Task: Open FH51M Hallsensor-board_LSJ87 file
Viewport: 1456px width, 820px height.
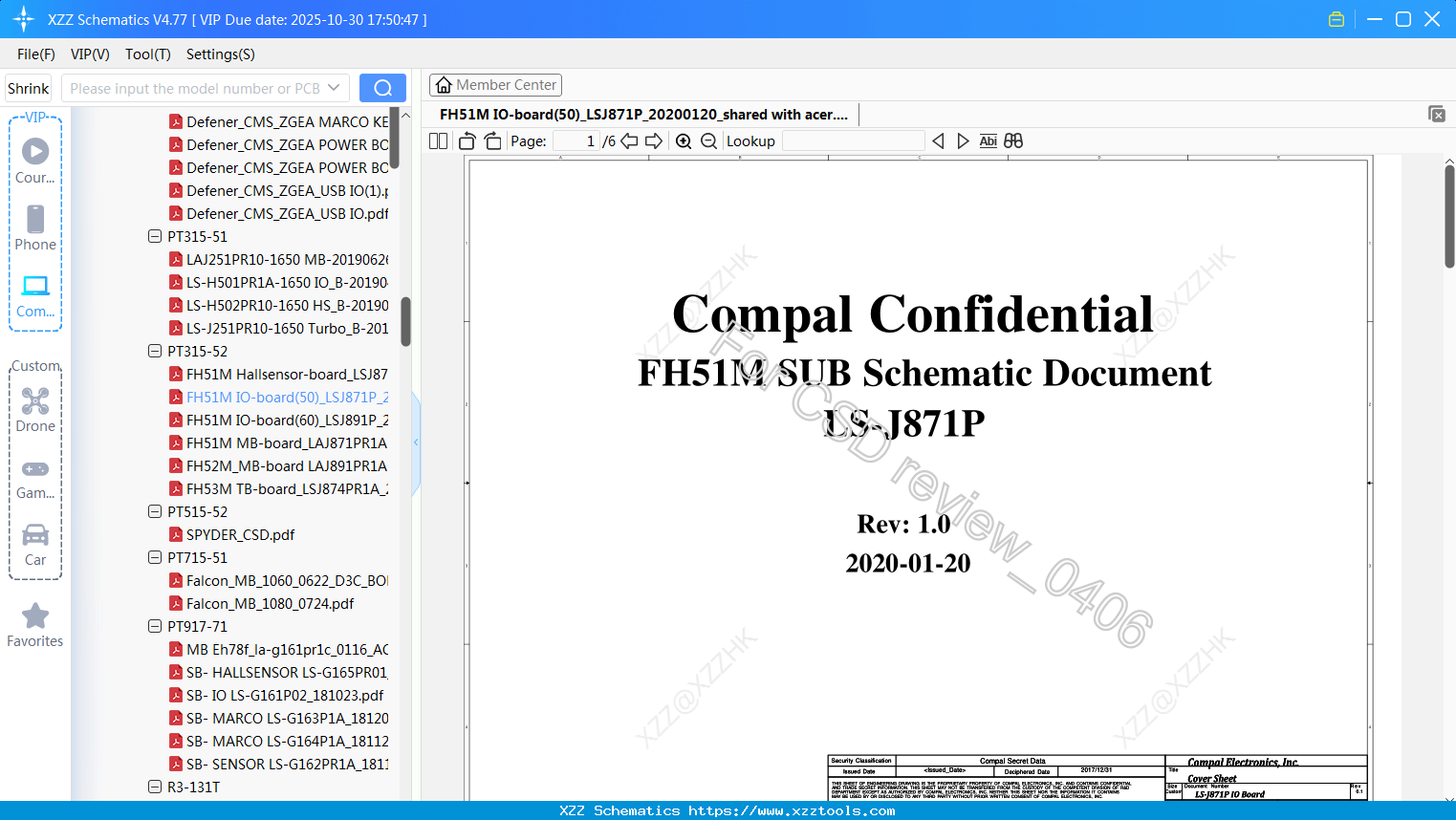Action: 278,374
